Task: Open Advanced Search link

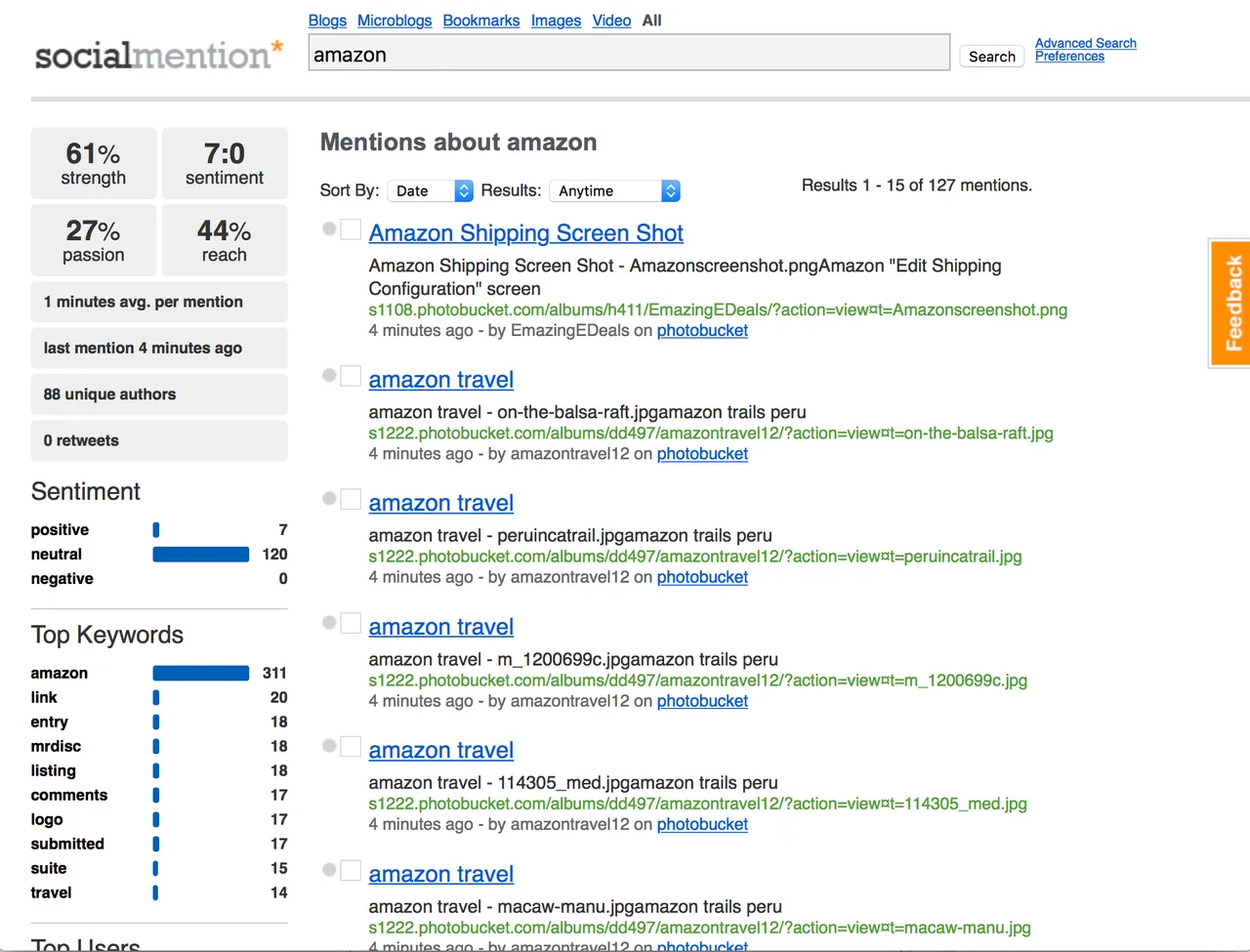Action: click(x=1086, y=43)
